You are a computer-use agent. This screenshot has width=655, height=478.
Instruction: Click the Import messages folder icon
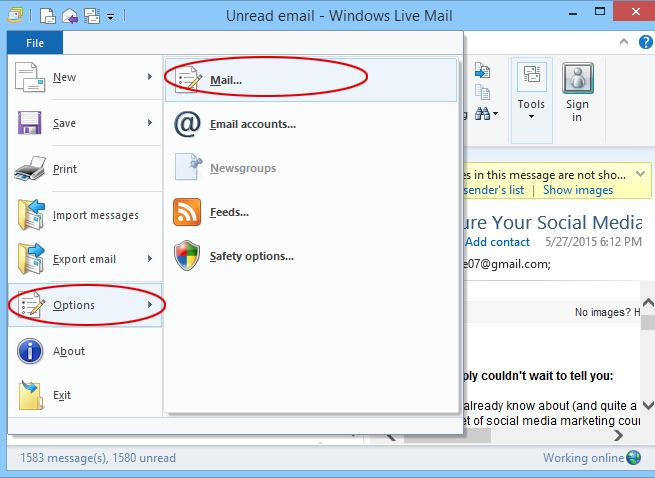click(31, 215)
